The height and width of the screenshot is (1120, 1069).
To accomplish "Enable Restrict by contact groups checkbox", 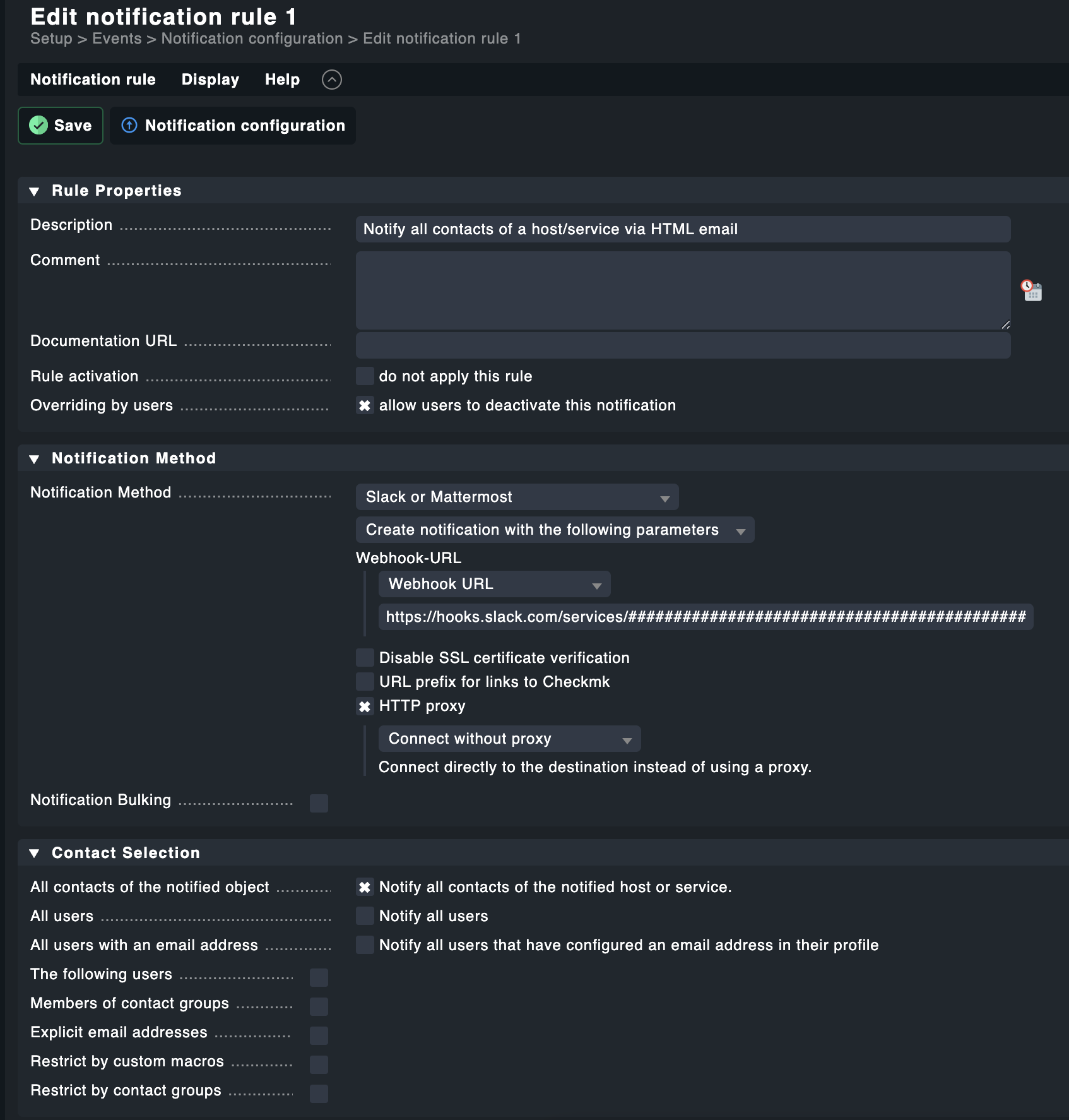I will click(319, 1093).
